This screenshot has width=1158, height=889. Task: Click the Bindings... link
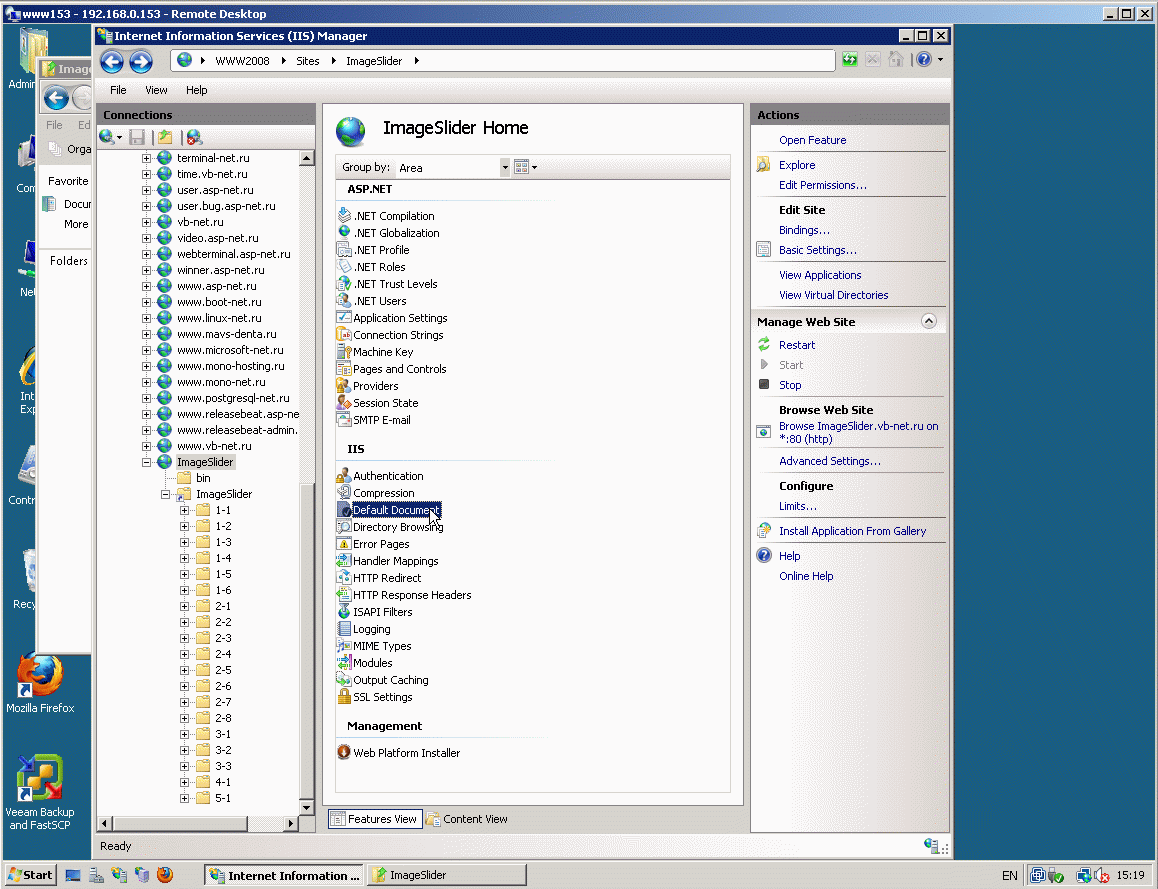click(804, 230)
